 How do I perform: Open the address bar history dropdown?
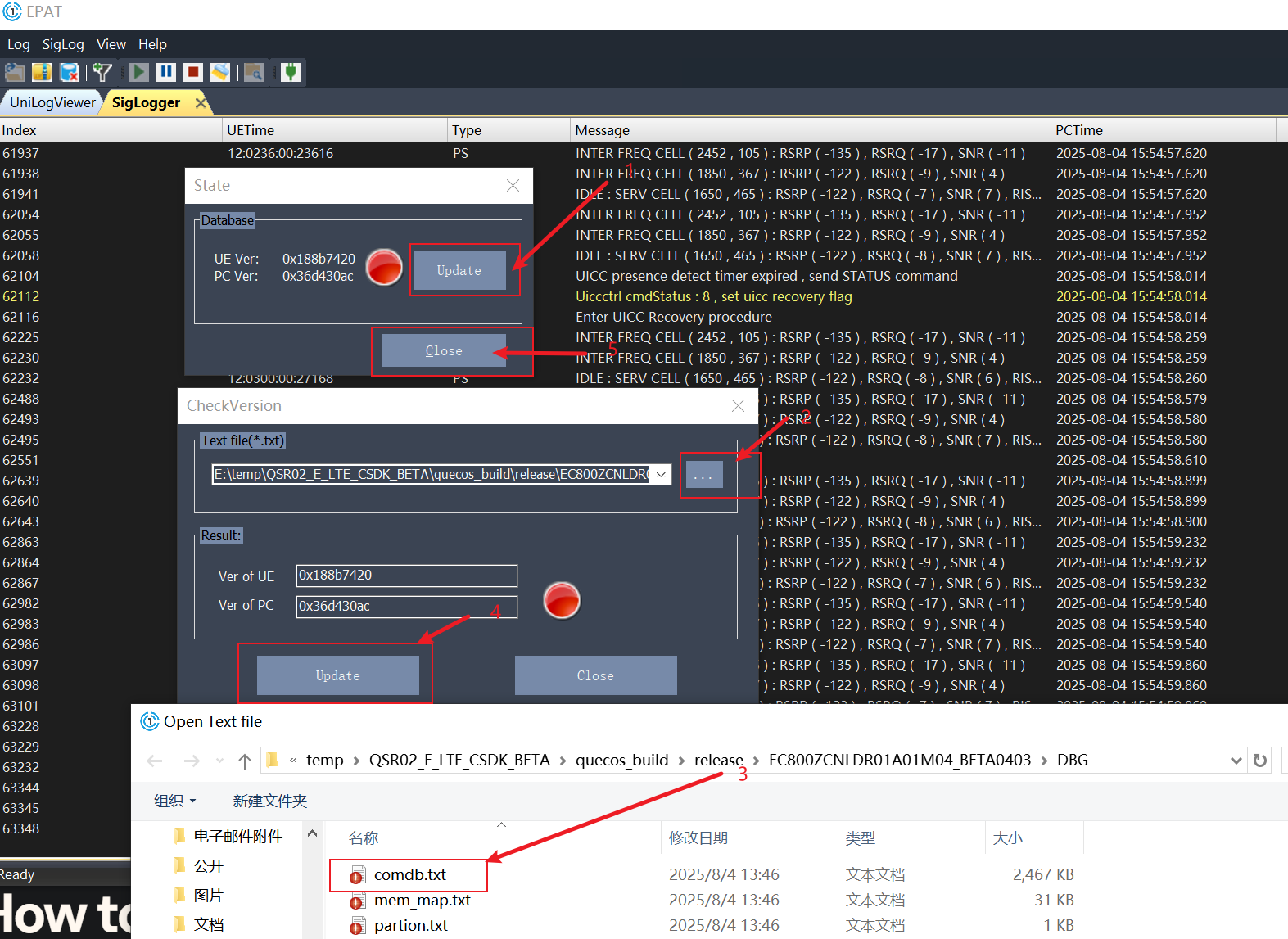tap(1236, 761)
